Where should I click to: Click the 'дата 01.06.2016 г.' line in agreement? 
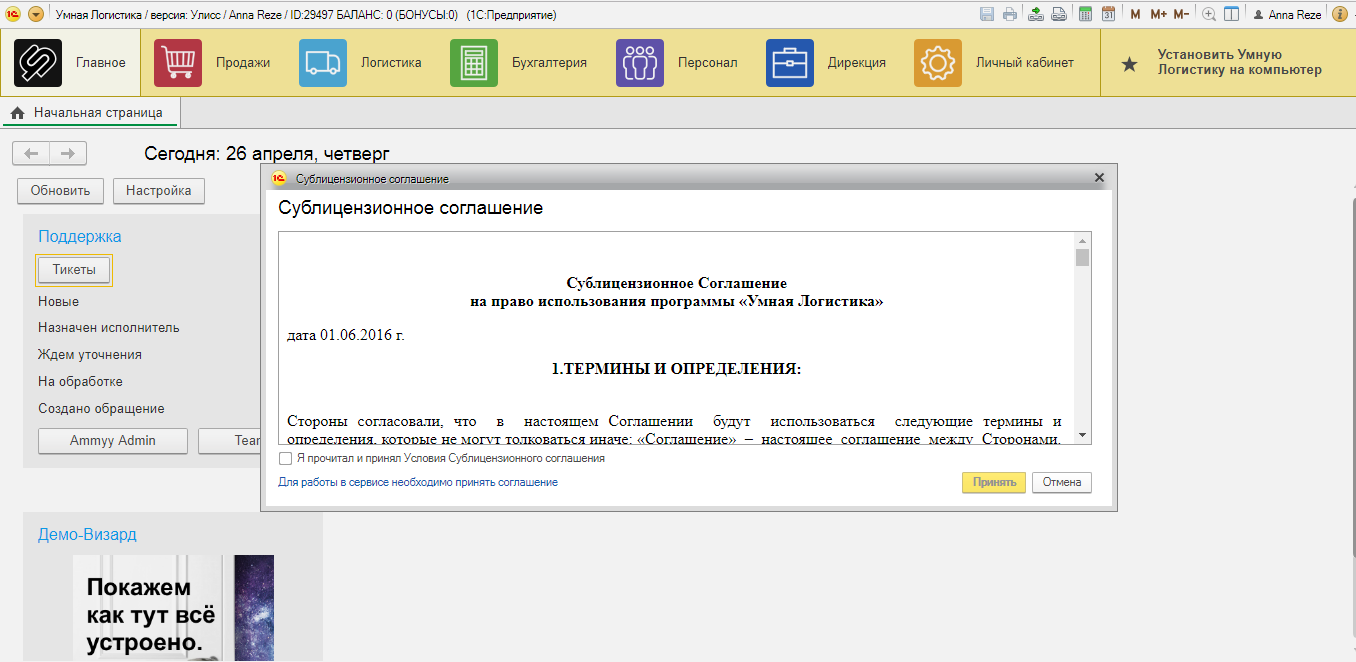tap(346, 335)
